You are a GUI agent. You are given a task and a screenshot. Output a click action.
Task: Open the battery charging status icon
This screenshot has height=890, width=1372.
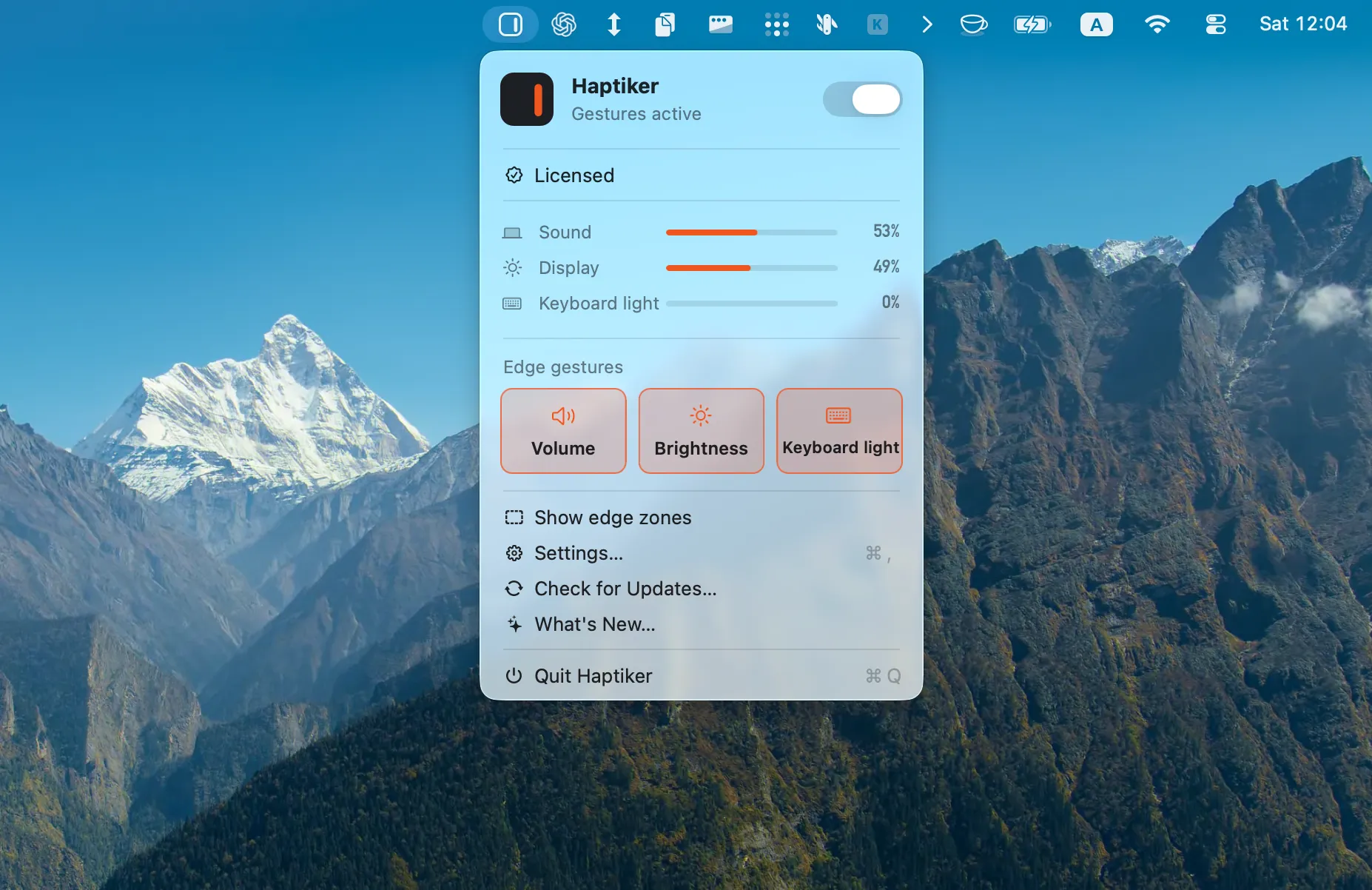click(1032, 24)
